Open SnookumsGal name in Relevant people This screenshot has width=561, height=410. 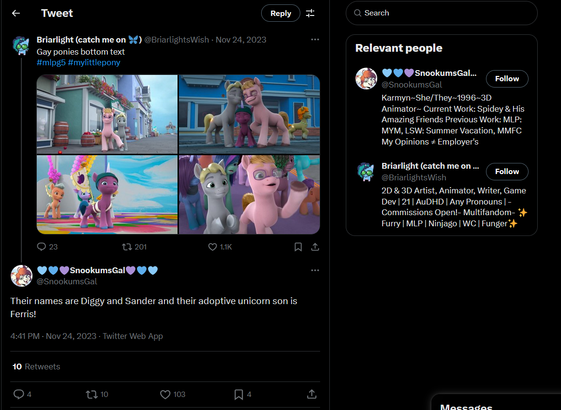point(429,73)
